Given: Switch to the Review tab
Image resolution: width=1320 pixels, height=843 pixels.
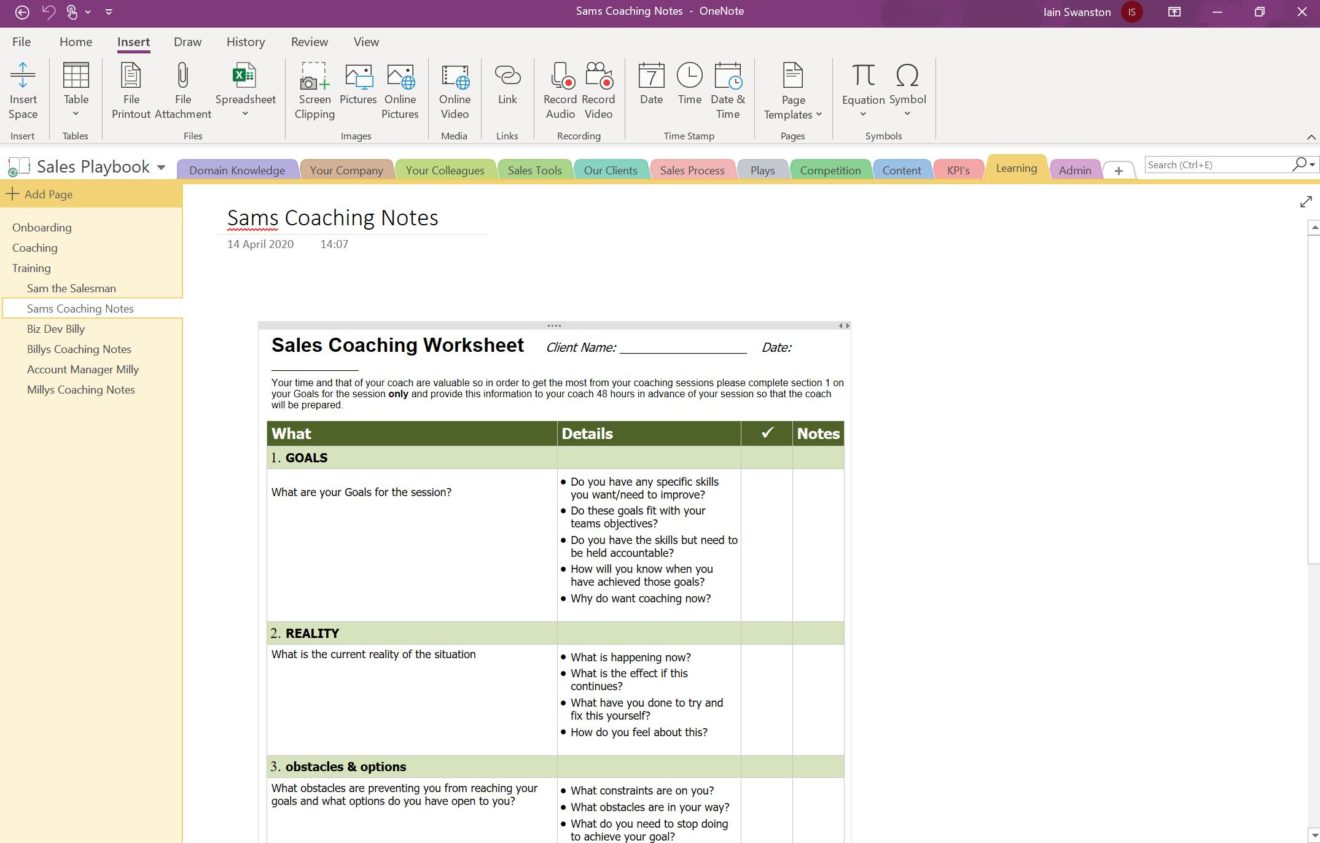Looking at the screenshot, I should pos(309,42).
